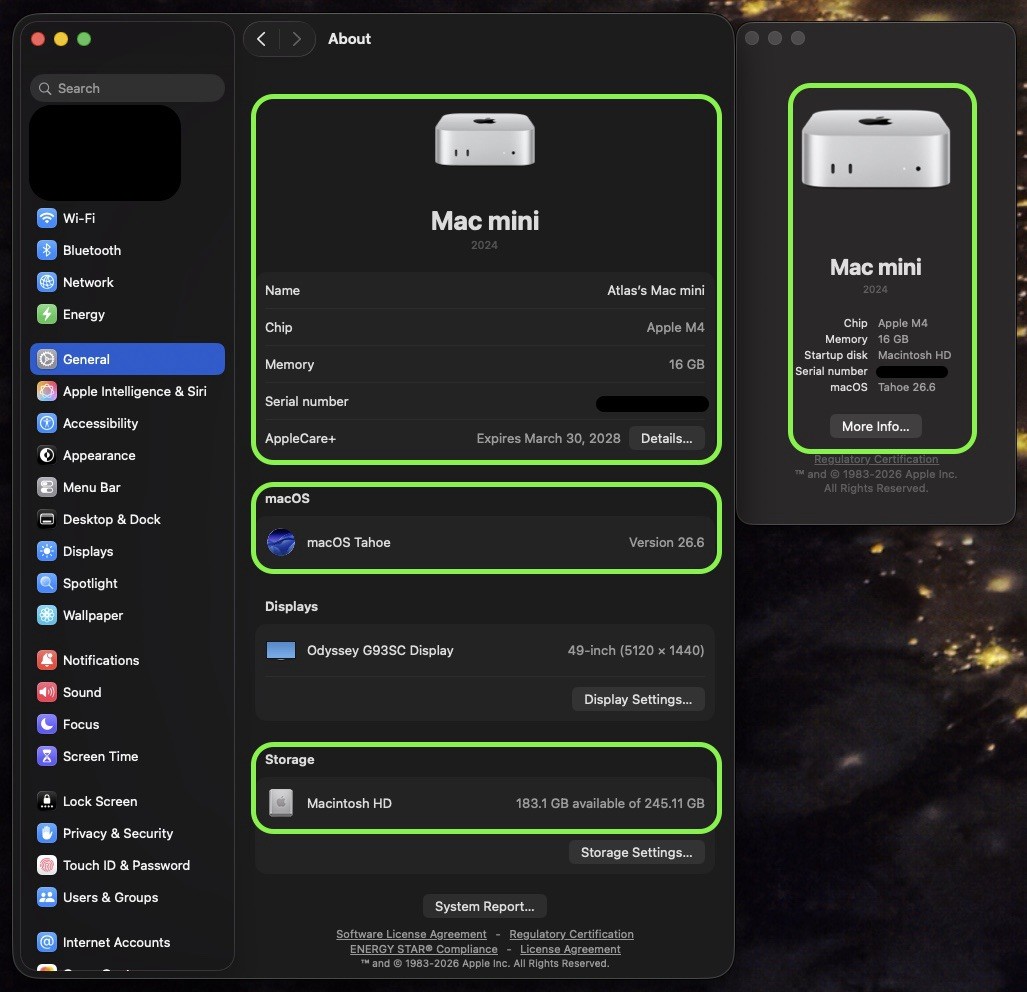Click the account profile block below Search
Image resolution: width=1027 pixels, height=992 pixels.
(105, 153)
